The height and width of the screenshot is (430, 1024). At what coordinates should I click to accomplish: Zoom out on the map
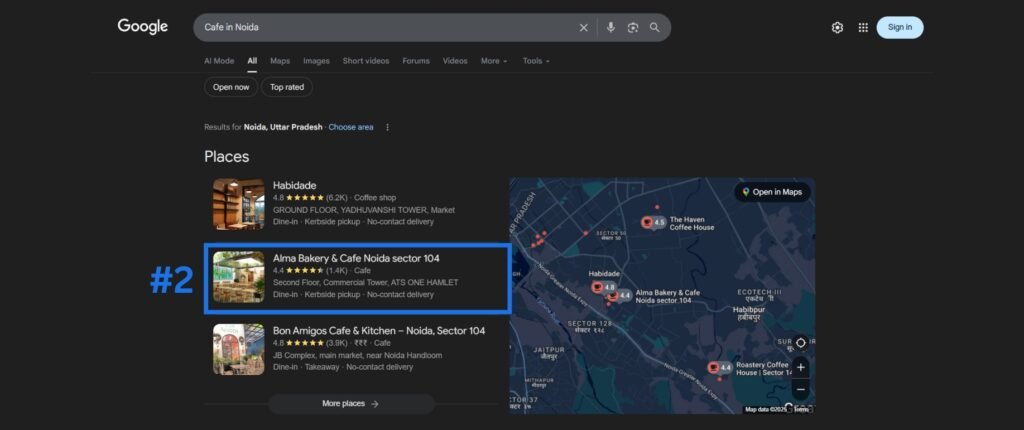pos(800,389)
